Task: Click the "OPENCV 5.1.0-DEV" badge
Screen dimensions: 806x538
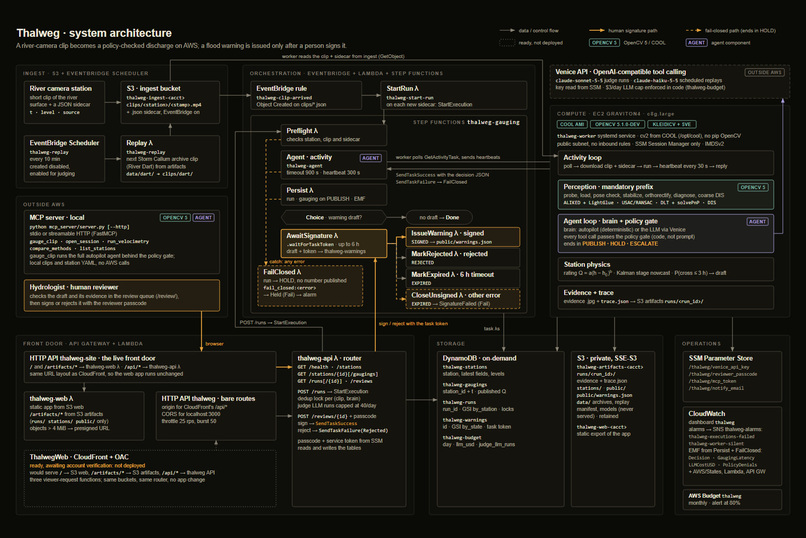Action: tap(617, 124)
